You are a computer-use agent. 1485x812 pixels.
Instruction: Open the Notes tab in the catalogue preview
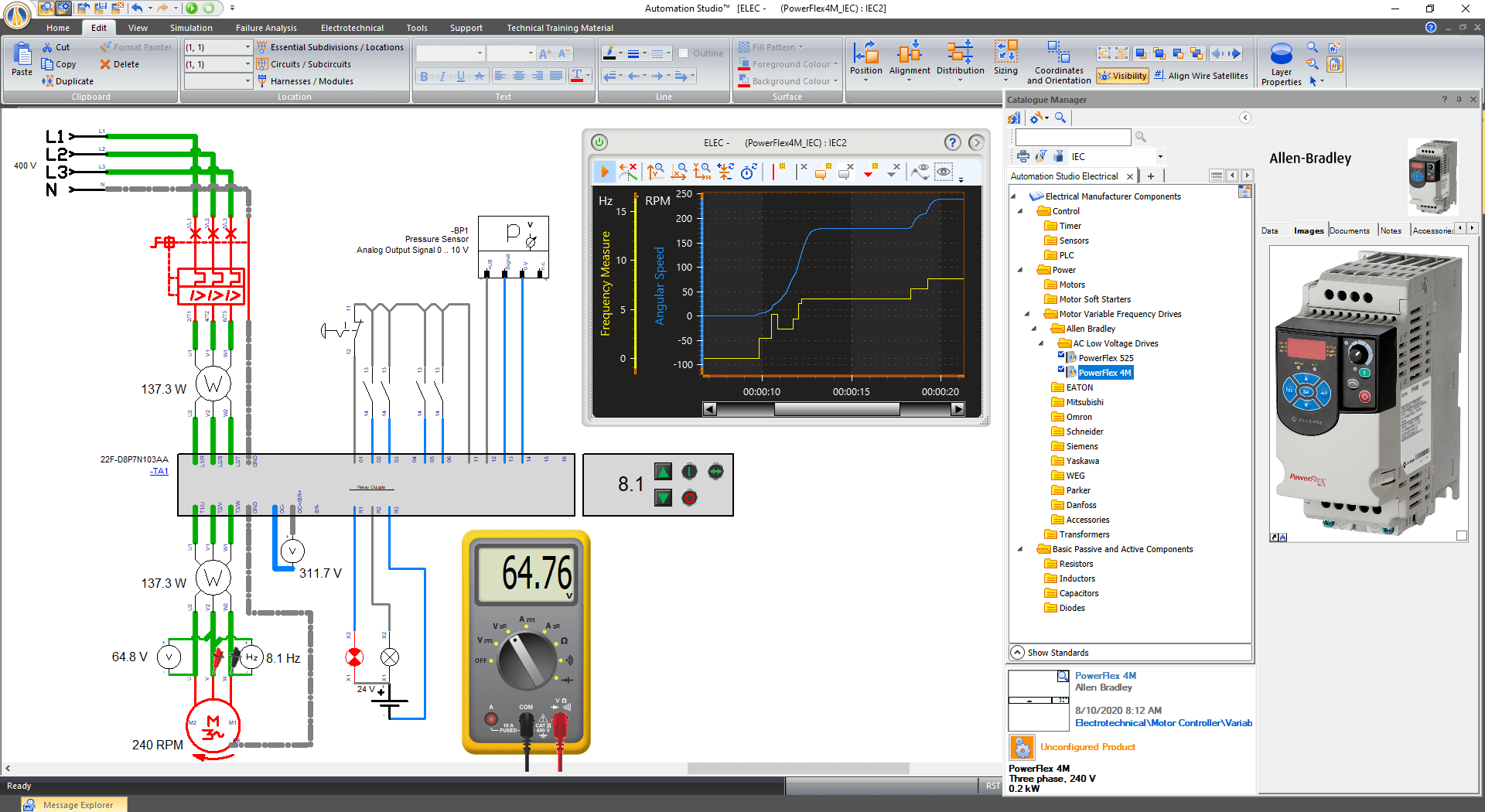(1392, 230)
